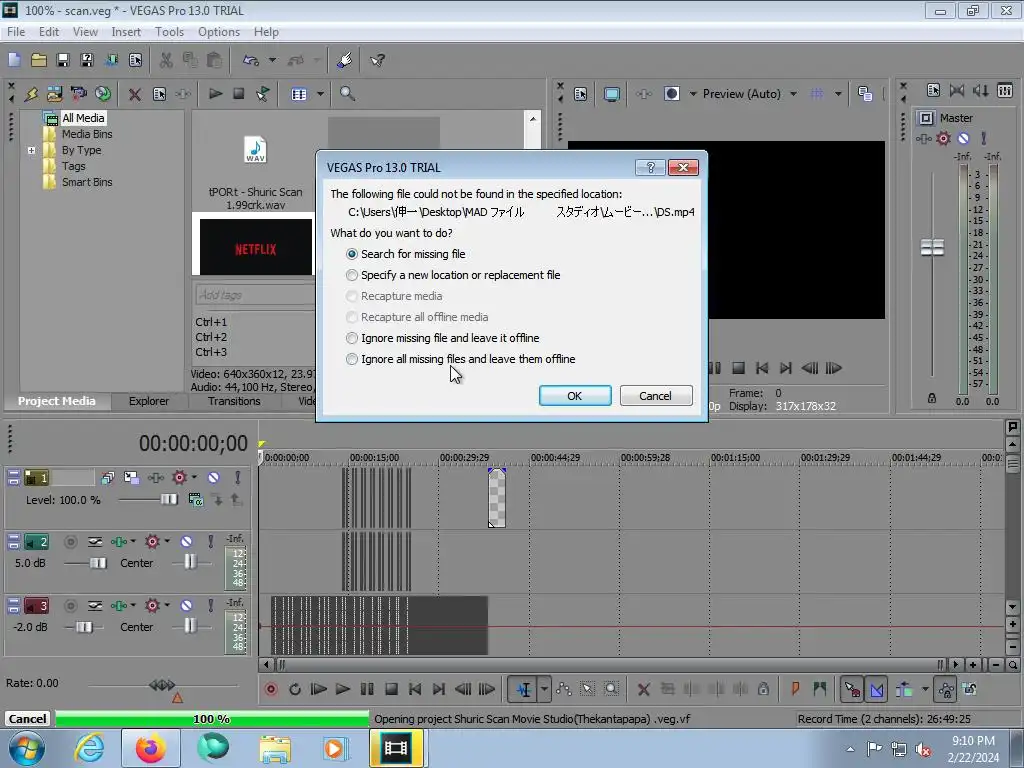The width and height of the screenshot is (1024, 768).
Task: Open Track 1 FX dropdown arrow
Action: pyautogui.click(x=194, y=477)
